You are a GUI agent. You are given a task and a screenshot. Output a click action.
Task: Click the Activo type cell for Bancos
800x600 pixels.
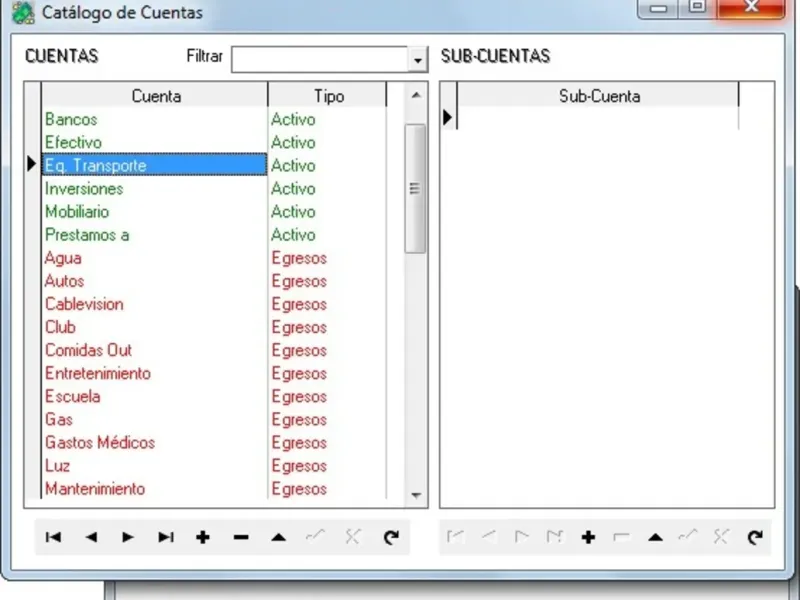(x=328, y=119)
